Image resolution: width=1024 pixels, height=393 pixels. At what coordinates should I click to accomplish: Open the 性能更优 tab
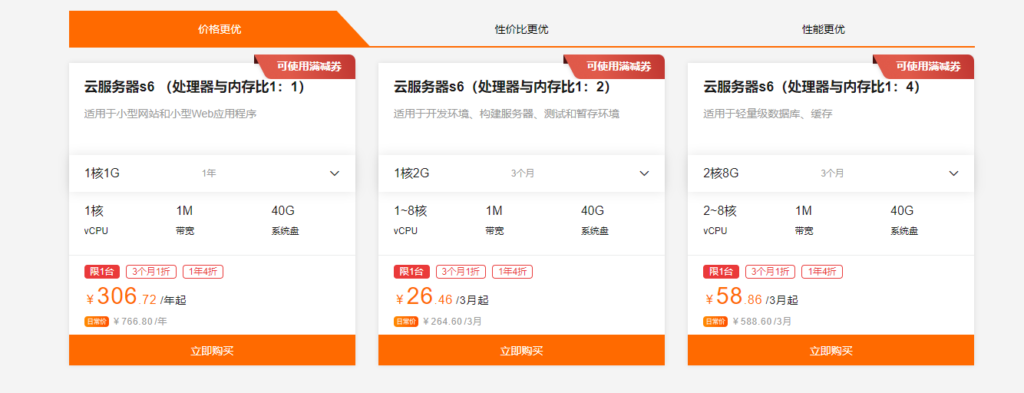824,29
